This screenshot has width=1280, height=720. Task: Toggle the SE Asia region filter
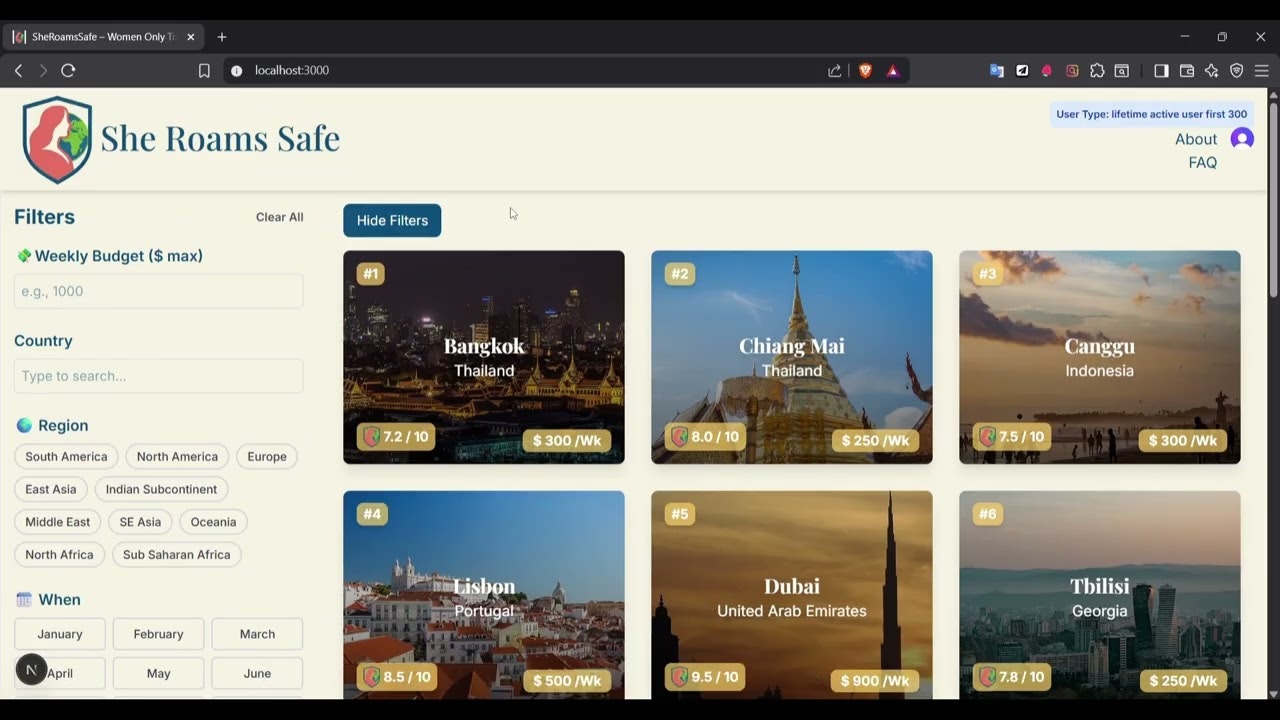pyautogui.click(x=139, y=521)
